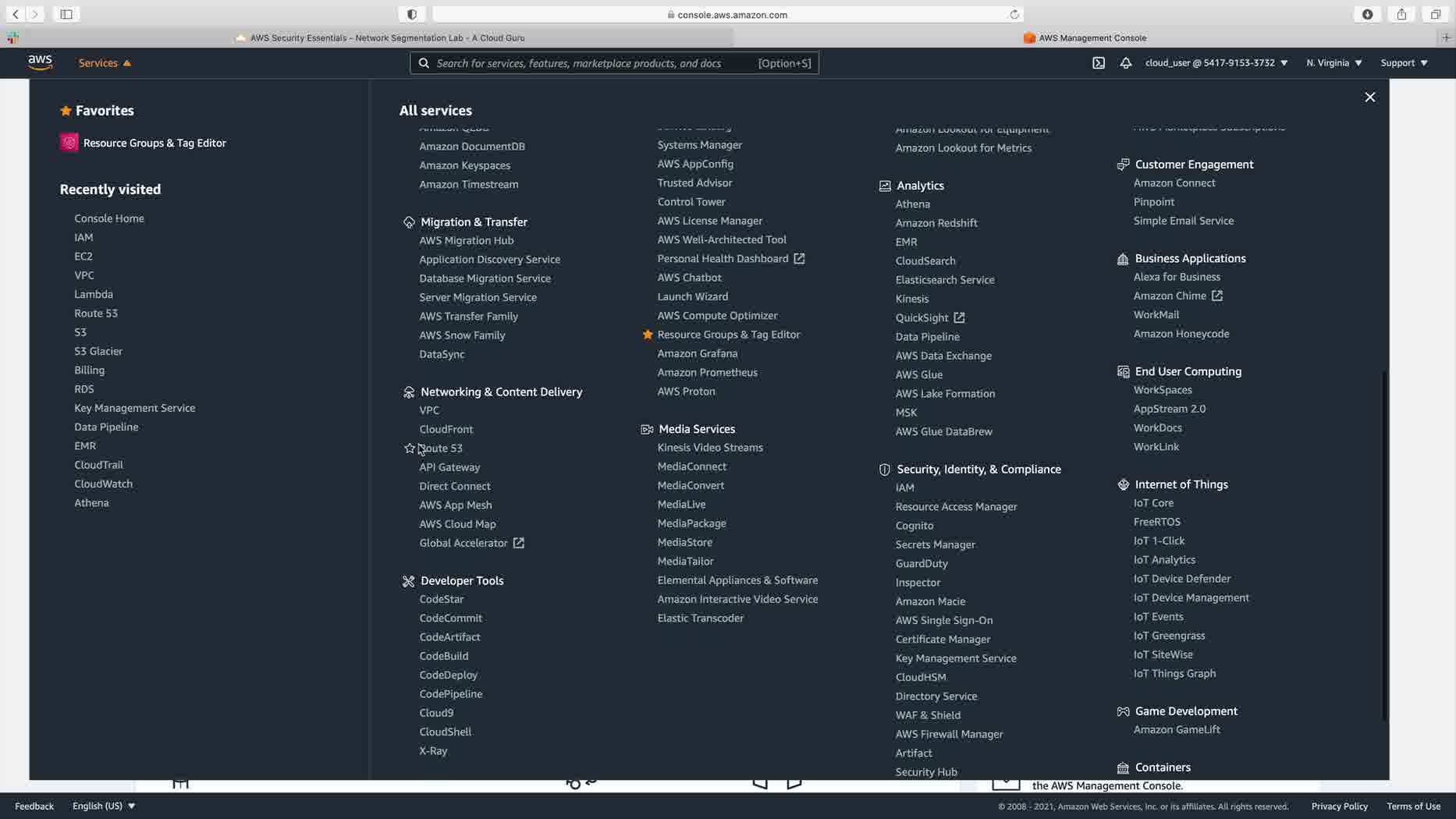Open the cloud_user account dropdown
The image size is (1456, 819).
(1216, 63)
